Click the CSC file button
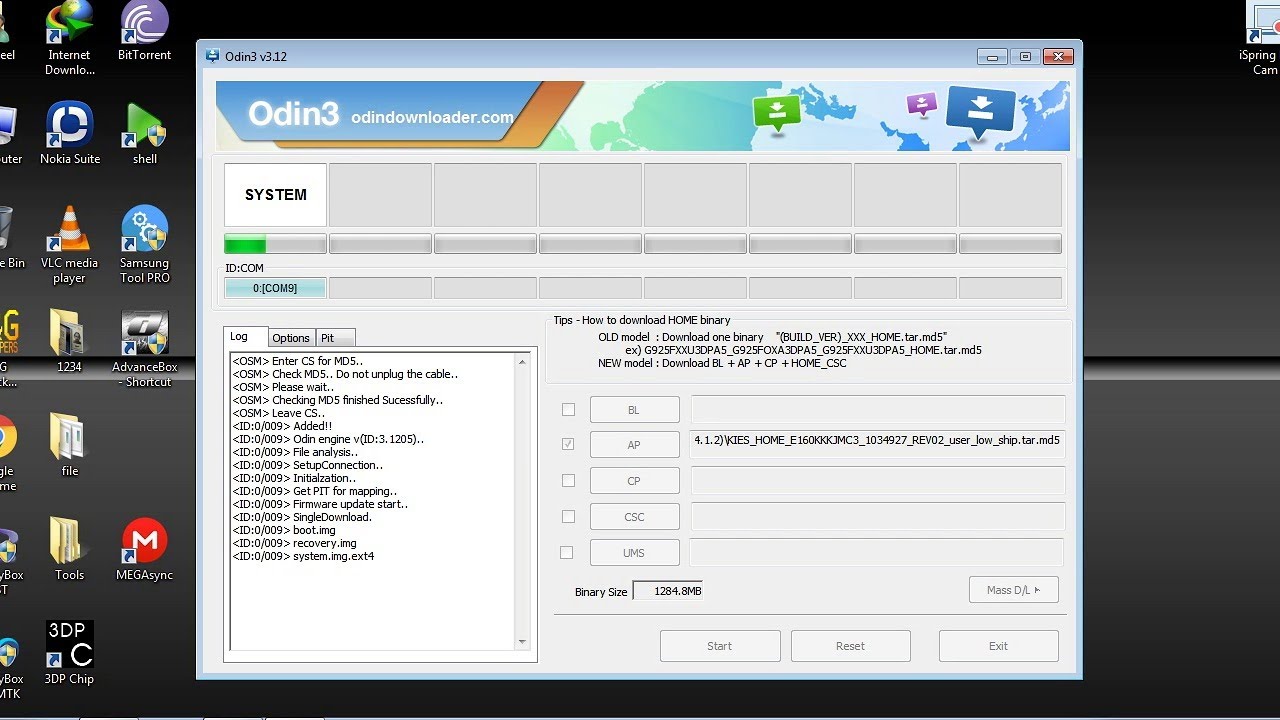This screenshot has height=720, width=1280. 634,517
